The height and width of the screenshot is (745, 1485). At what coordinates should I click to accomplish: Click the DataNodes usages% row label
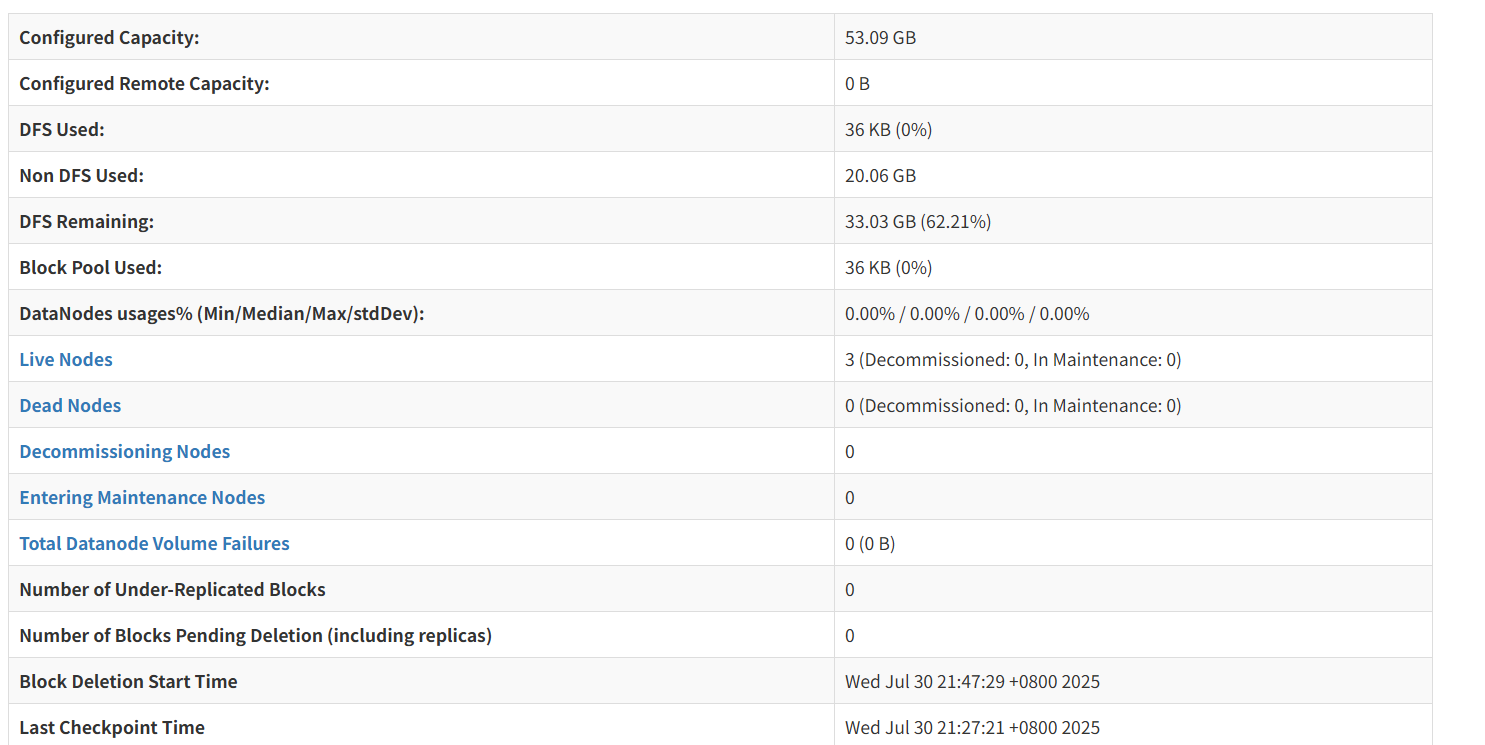pyautogui.click(x=222, y=314)
